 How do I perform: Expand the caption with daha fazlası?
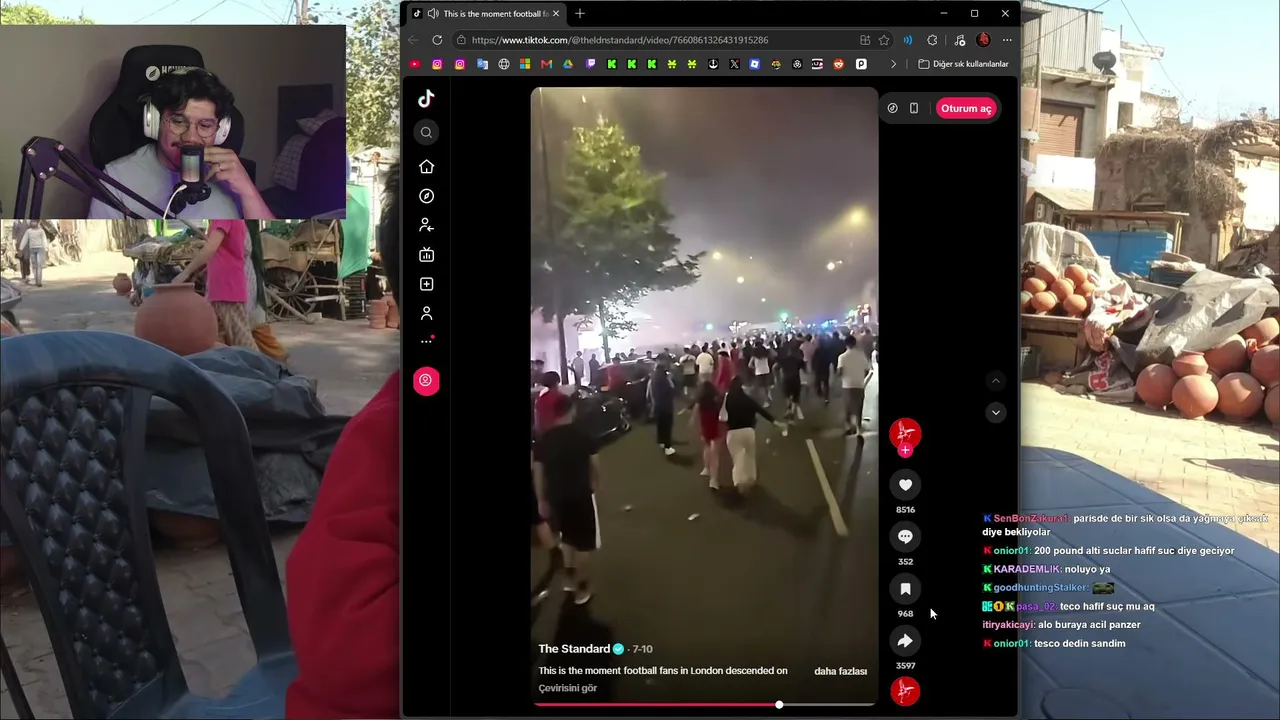(x=840, y=671)
